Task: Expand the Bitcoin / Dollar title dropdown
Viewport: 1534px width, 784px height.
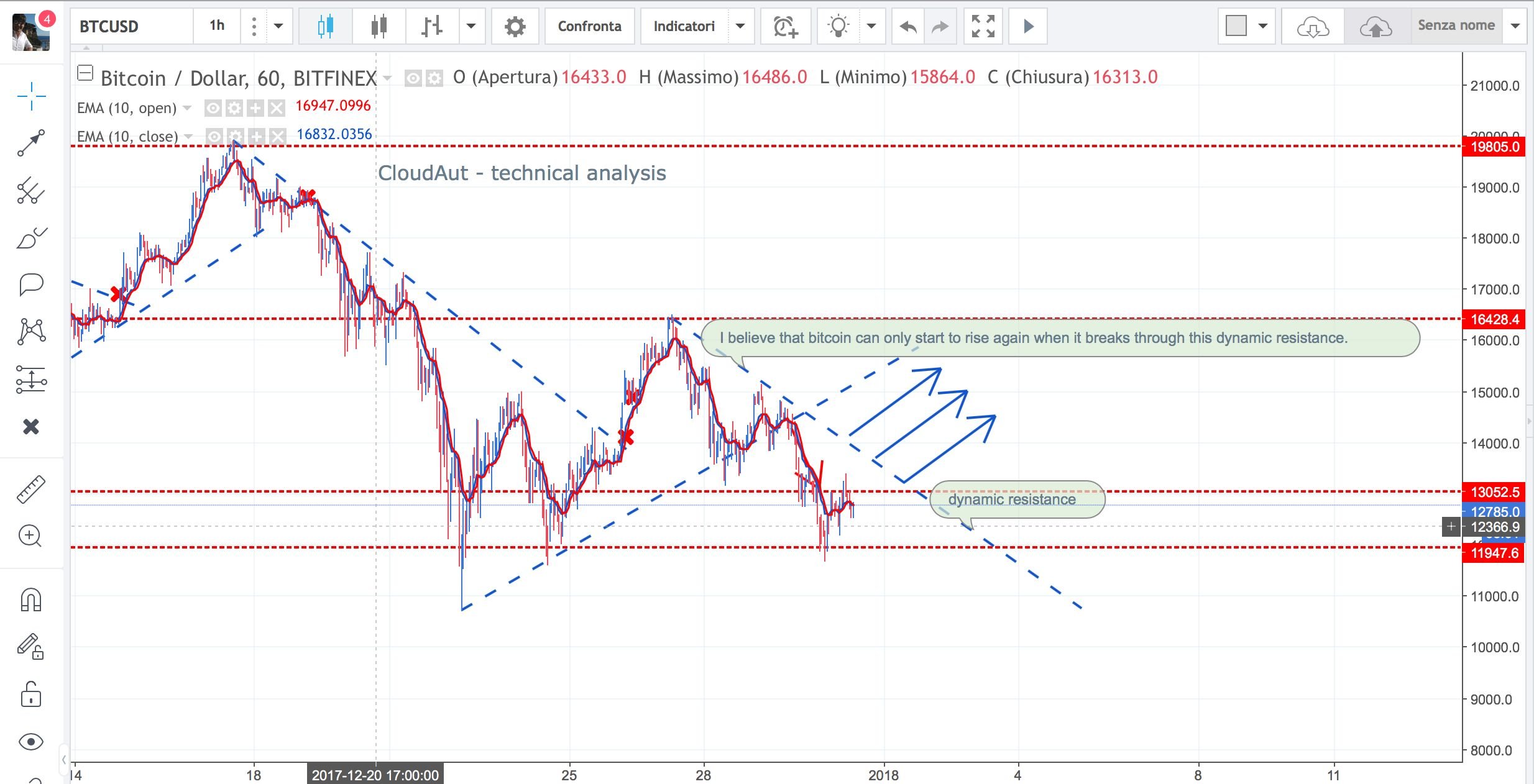Action: [x=387, y=78]
